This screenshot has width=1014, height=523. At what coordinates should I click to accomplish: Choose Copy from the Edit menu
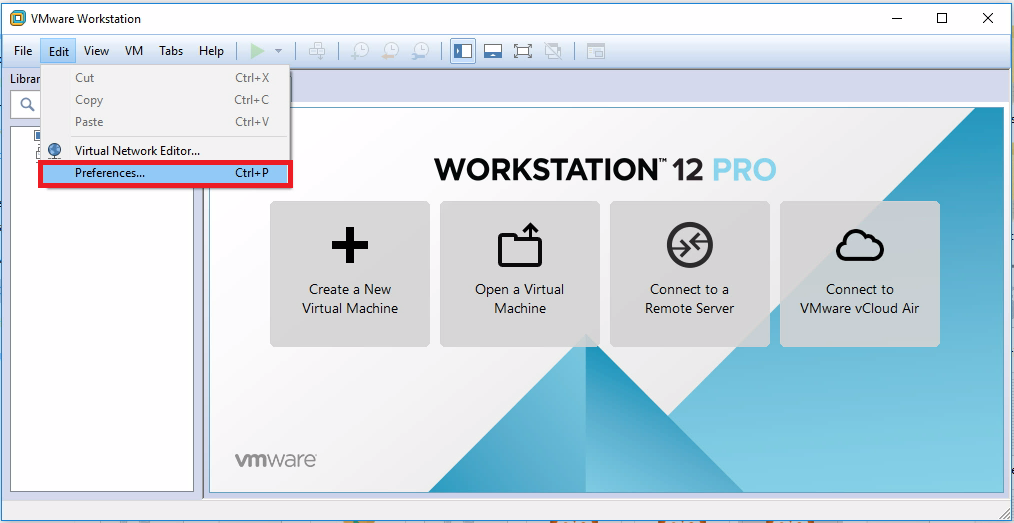tap(165, 100)
